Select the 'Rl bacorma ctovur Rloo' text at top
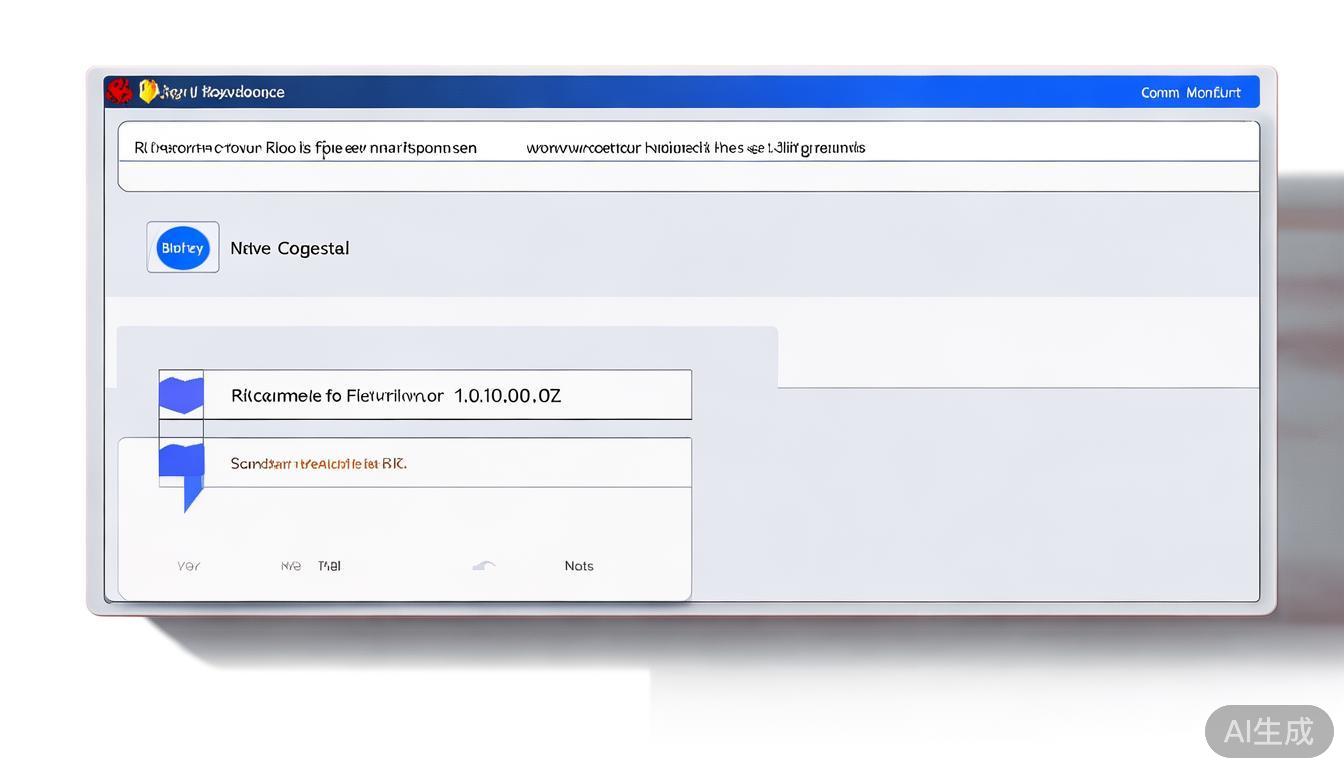The height and width of the screenshot is (768, 1344). click(305, 148)
